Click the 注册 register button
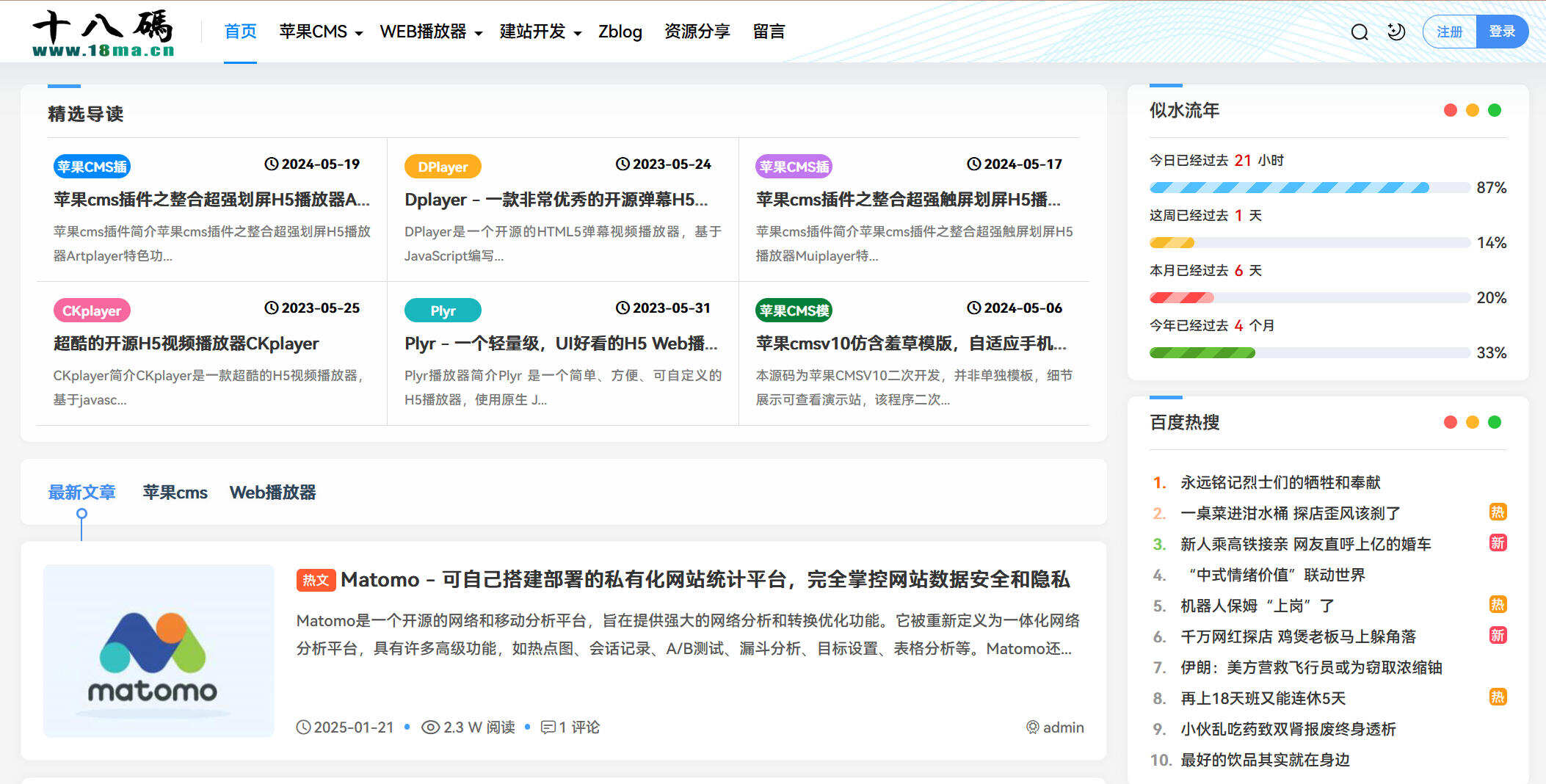 click(1449, 32)
